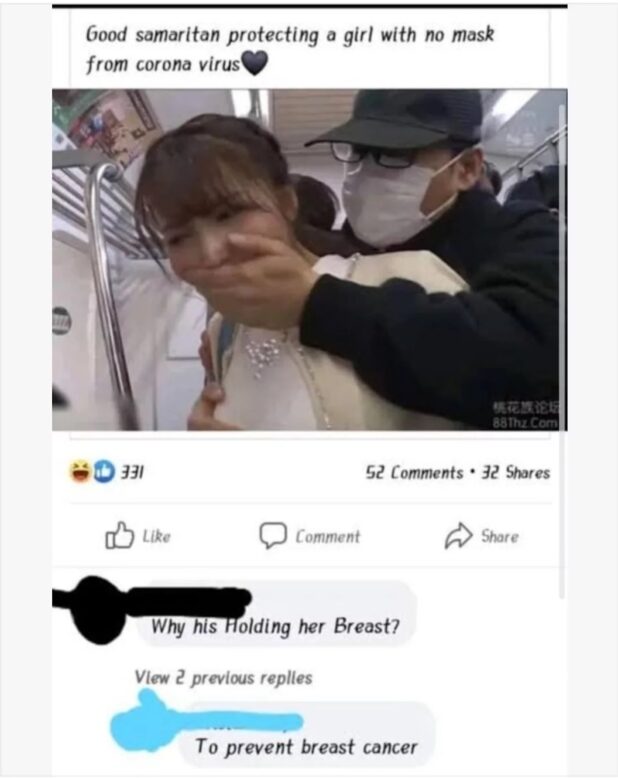Click the blue like reaction badge

point(104,472)
